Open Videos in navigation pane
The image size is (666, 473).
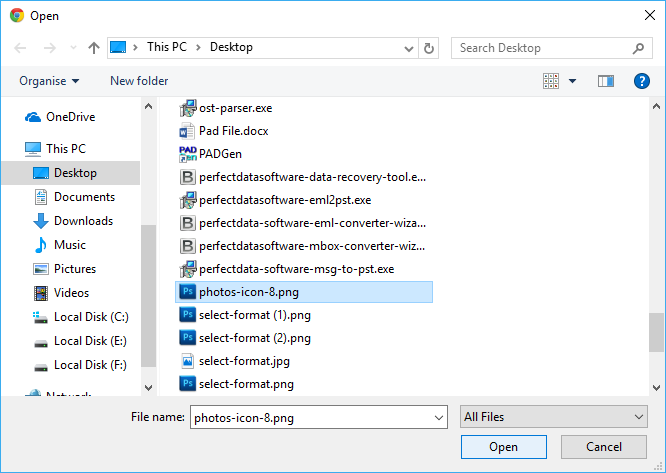71,293
